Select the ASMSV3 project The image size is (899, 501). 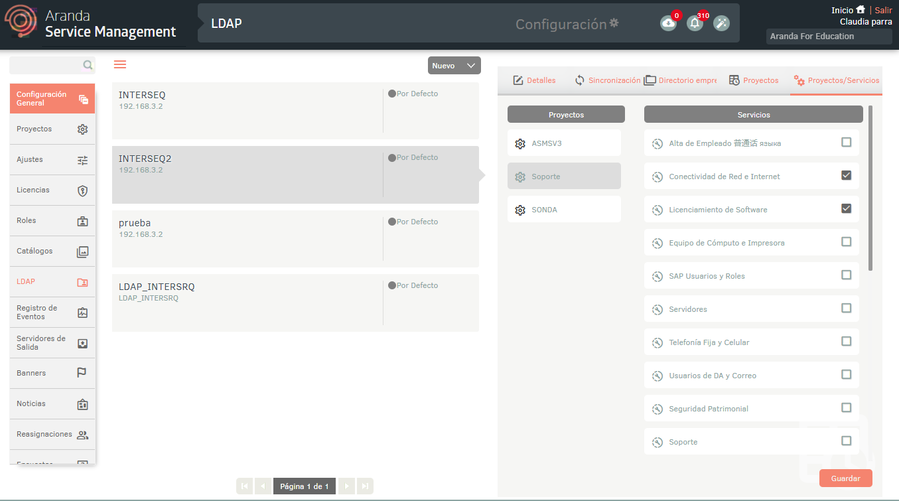click(564, 143)
